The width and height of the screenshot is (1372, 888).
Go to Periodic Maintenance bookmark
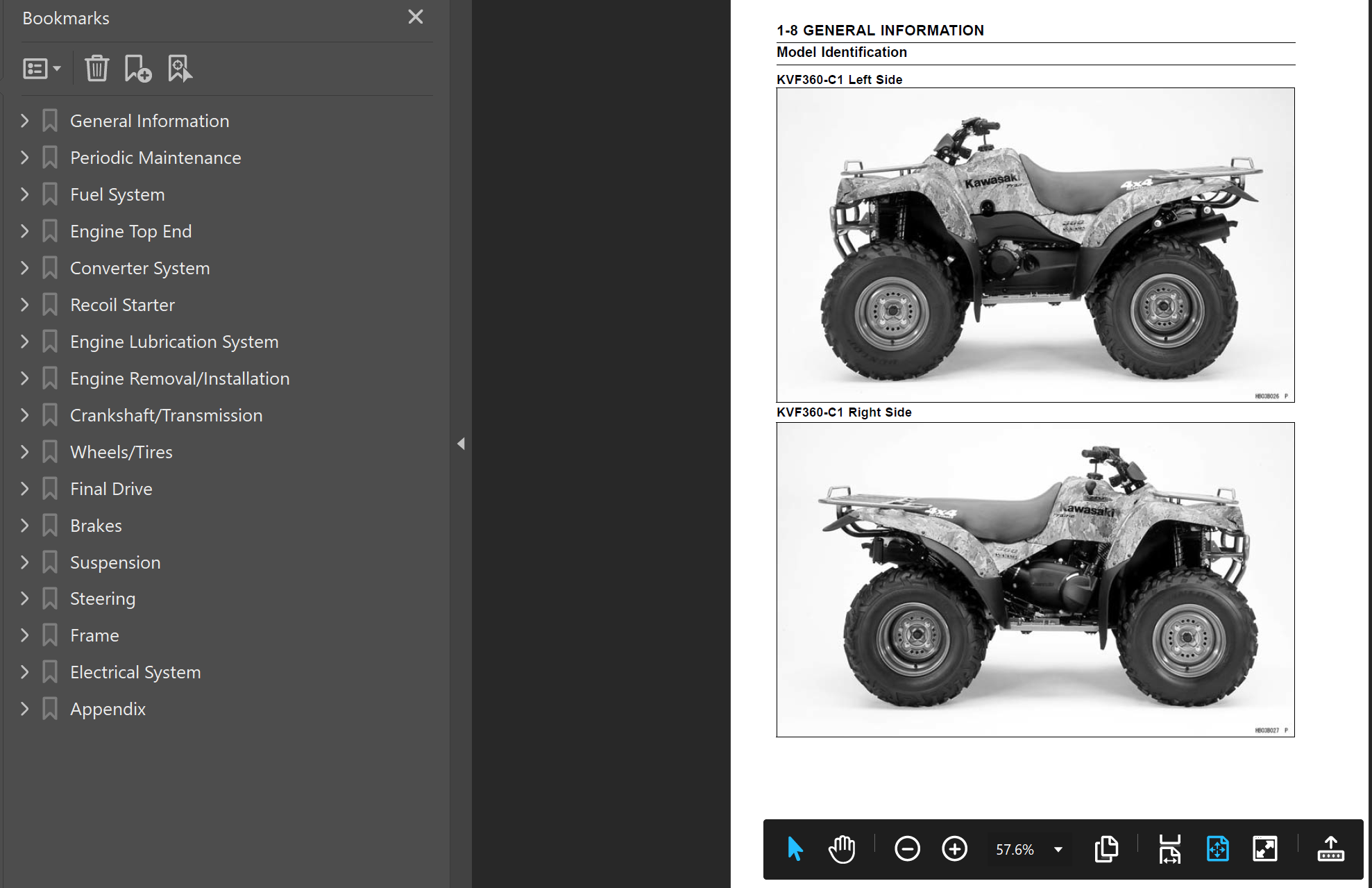pos(155,158)
